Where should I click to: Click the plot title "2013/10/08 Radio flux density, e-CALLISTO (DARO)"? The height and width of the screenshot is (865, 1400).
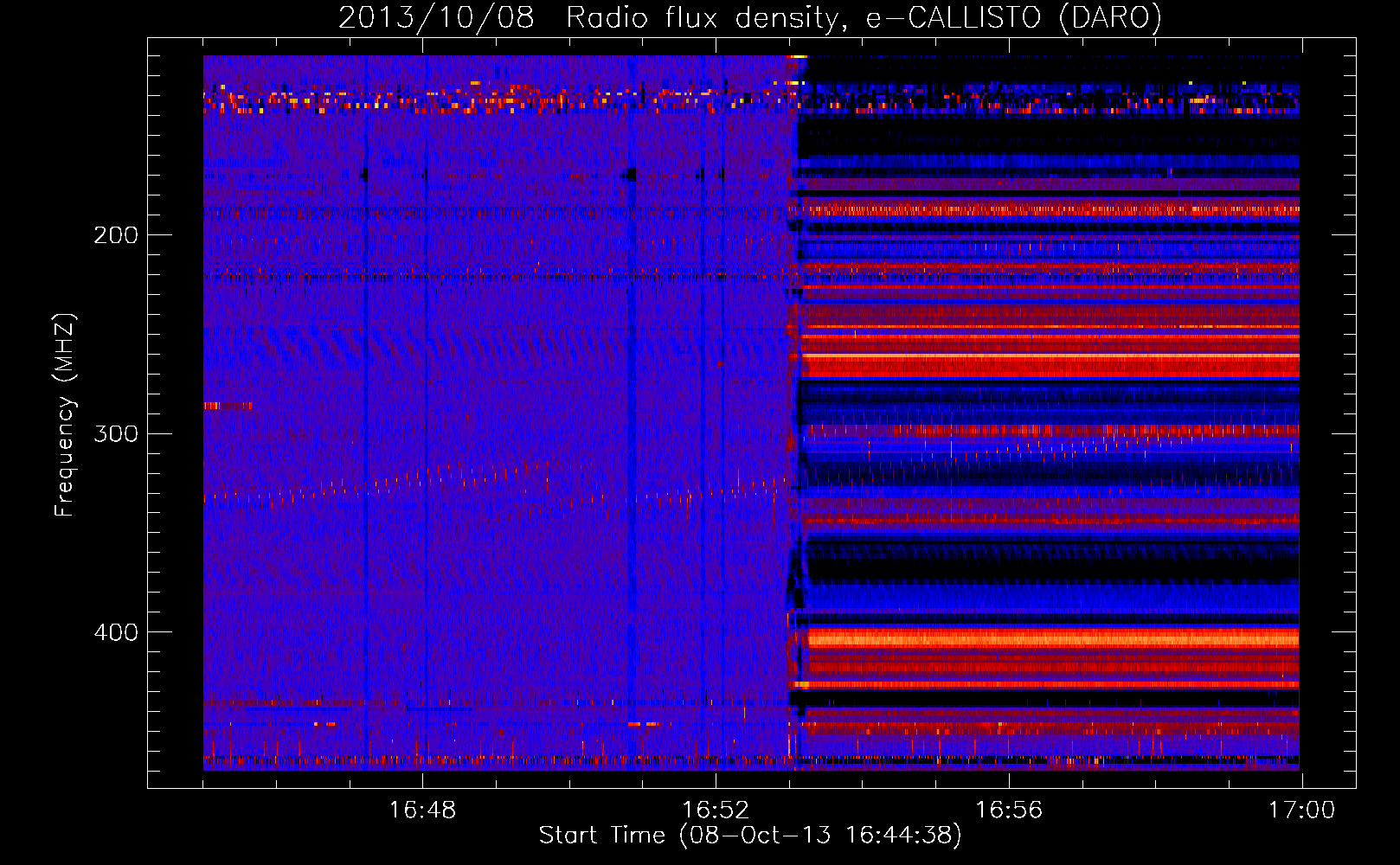pyautogui.click(x=750, y=17)
